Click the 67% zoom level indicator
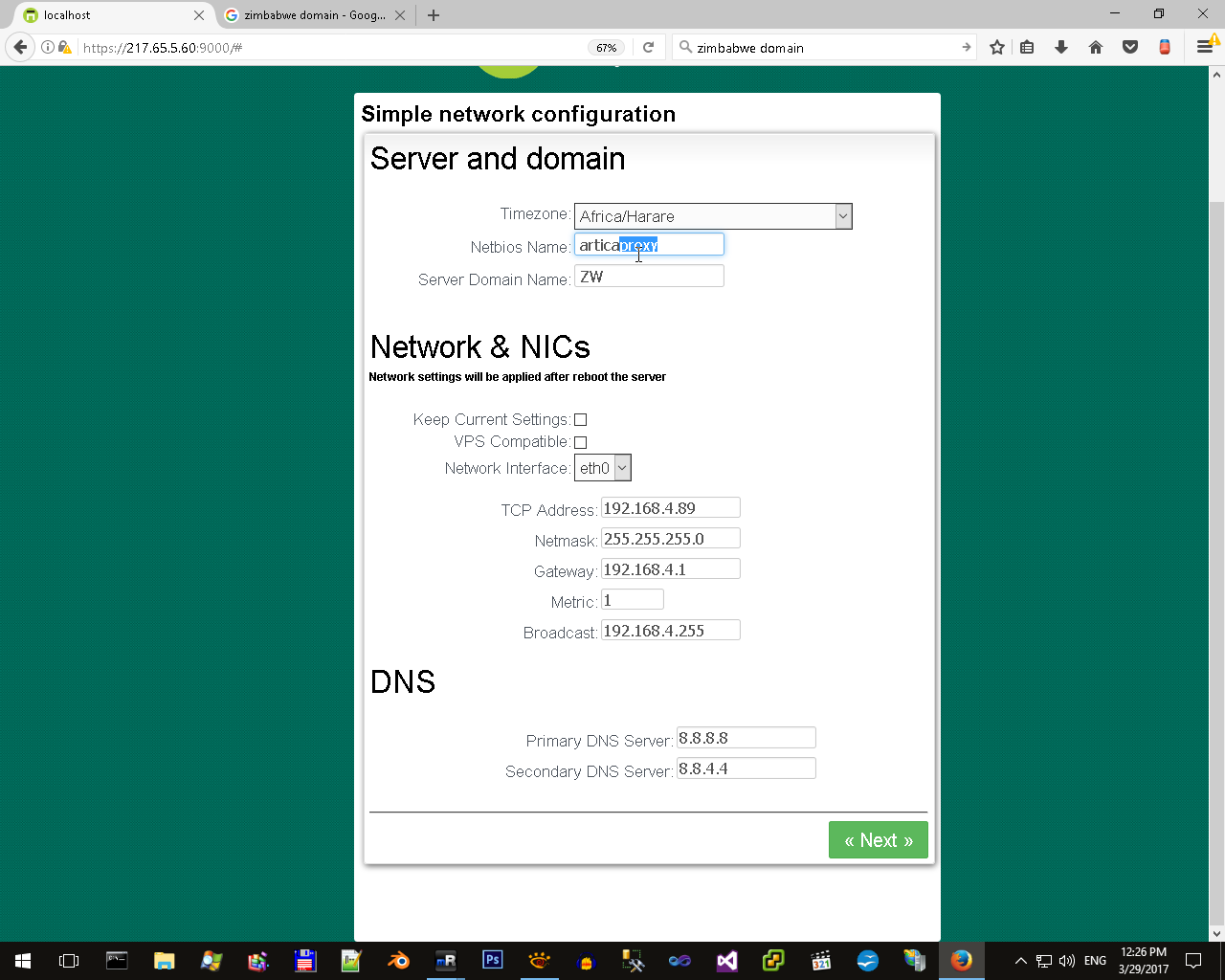Screen dimensions: 1225x980 [x=607, y=48]
